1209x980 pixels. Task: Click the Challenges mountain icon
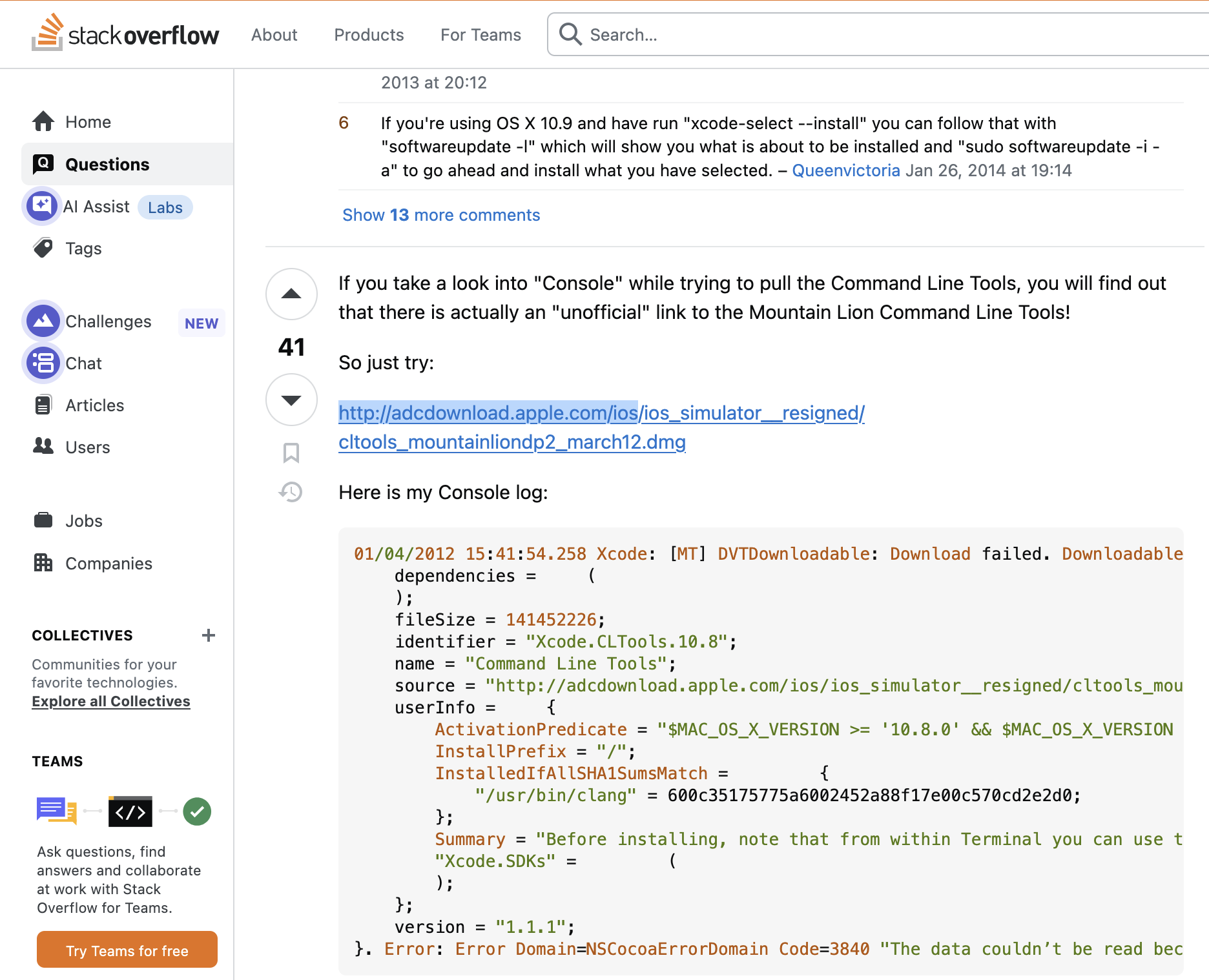click(x=43, y=320)
